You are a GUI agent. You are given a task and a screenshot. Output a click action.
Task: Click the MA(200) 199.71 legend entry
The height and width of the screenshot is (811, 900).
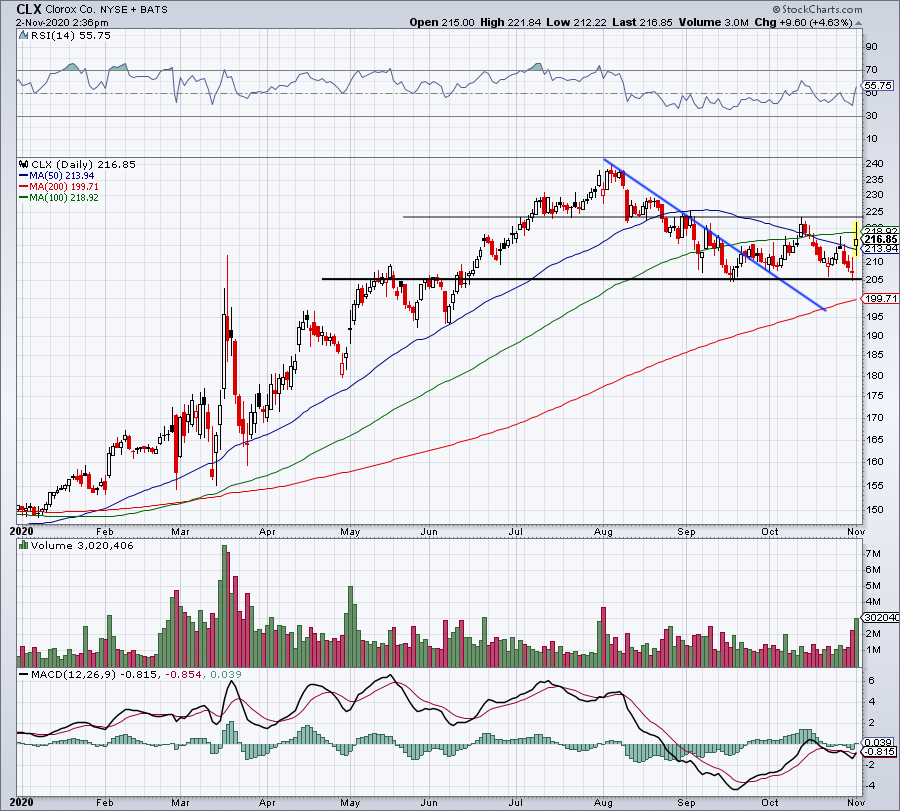[x=59, y=187]
